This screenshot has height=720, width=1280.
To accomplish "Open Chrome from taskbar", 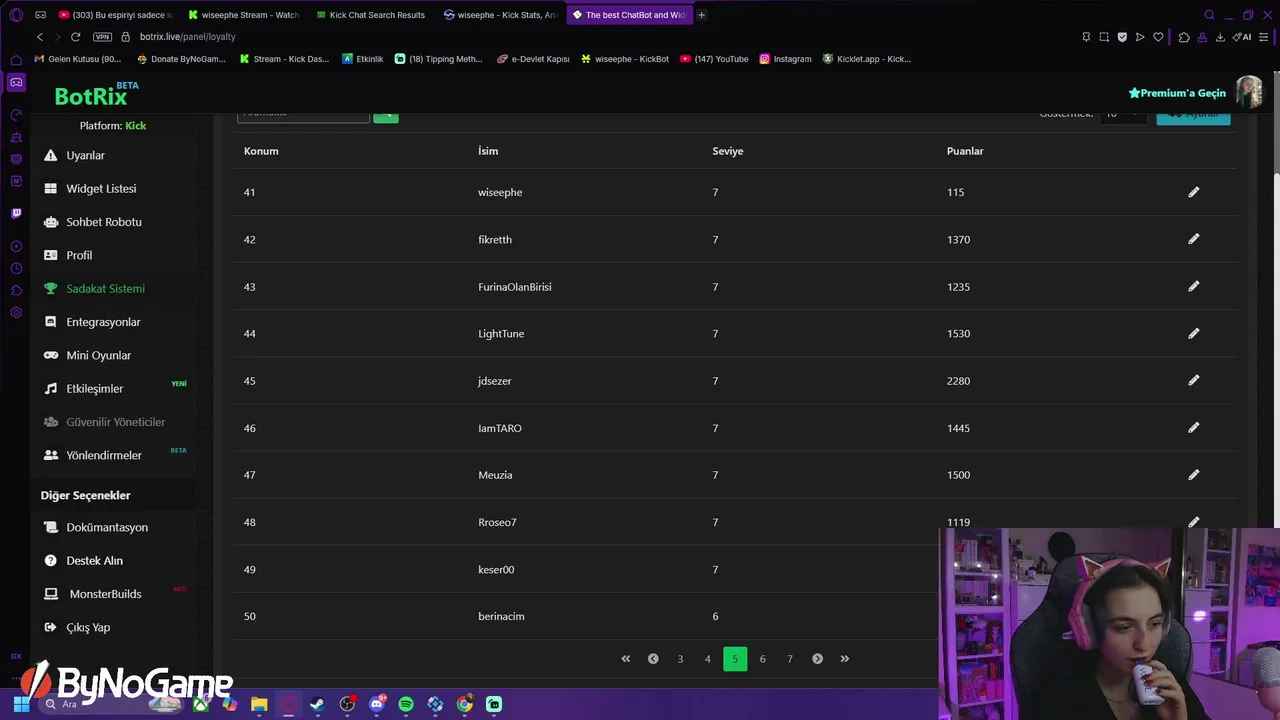I will 465,704.
